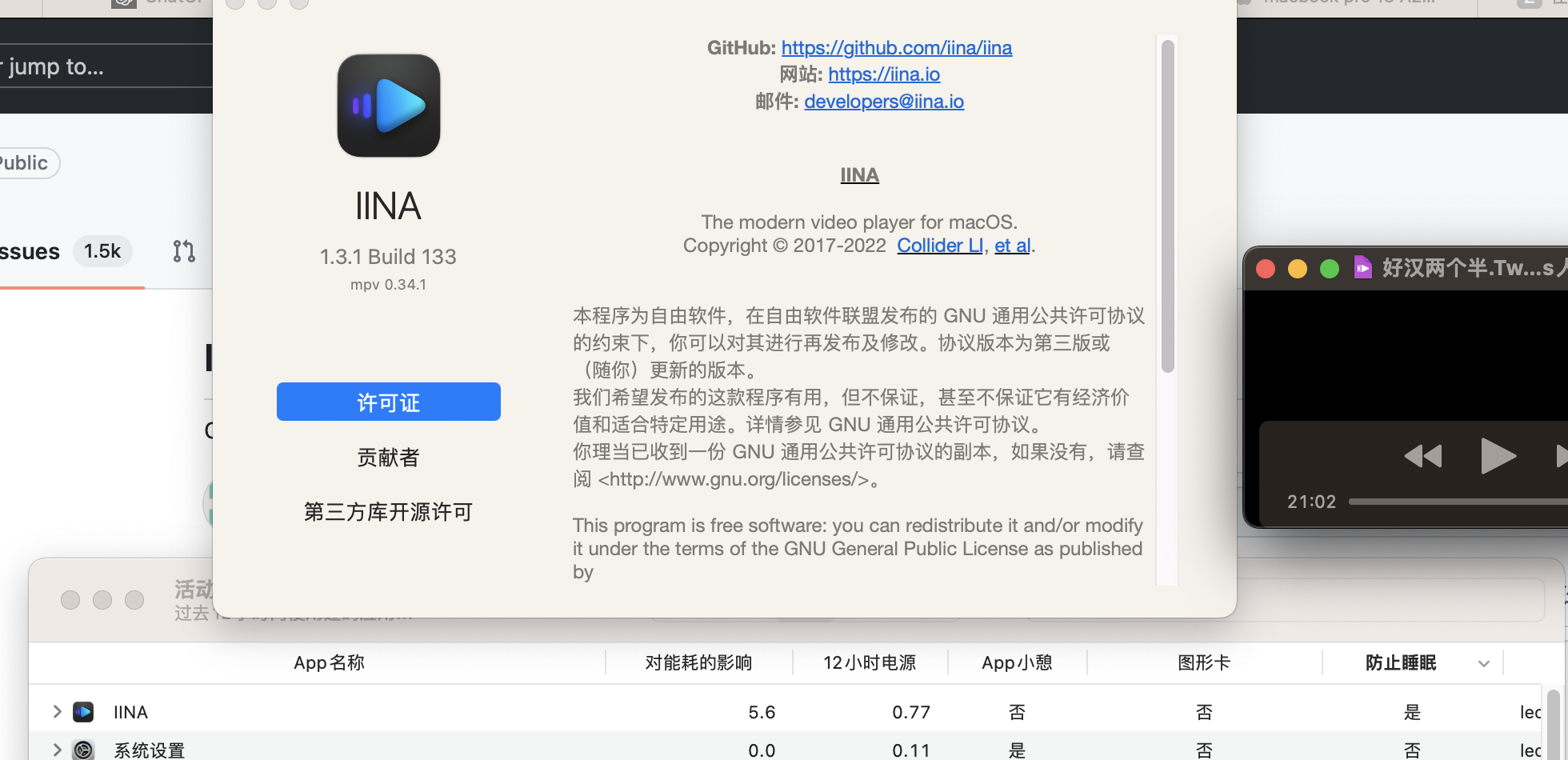Image resolution: width=1568 pixels, height=760 pixels.
Task: Click the IINA name in Activity Monitor row
Action: 130,712
